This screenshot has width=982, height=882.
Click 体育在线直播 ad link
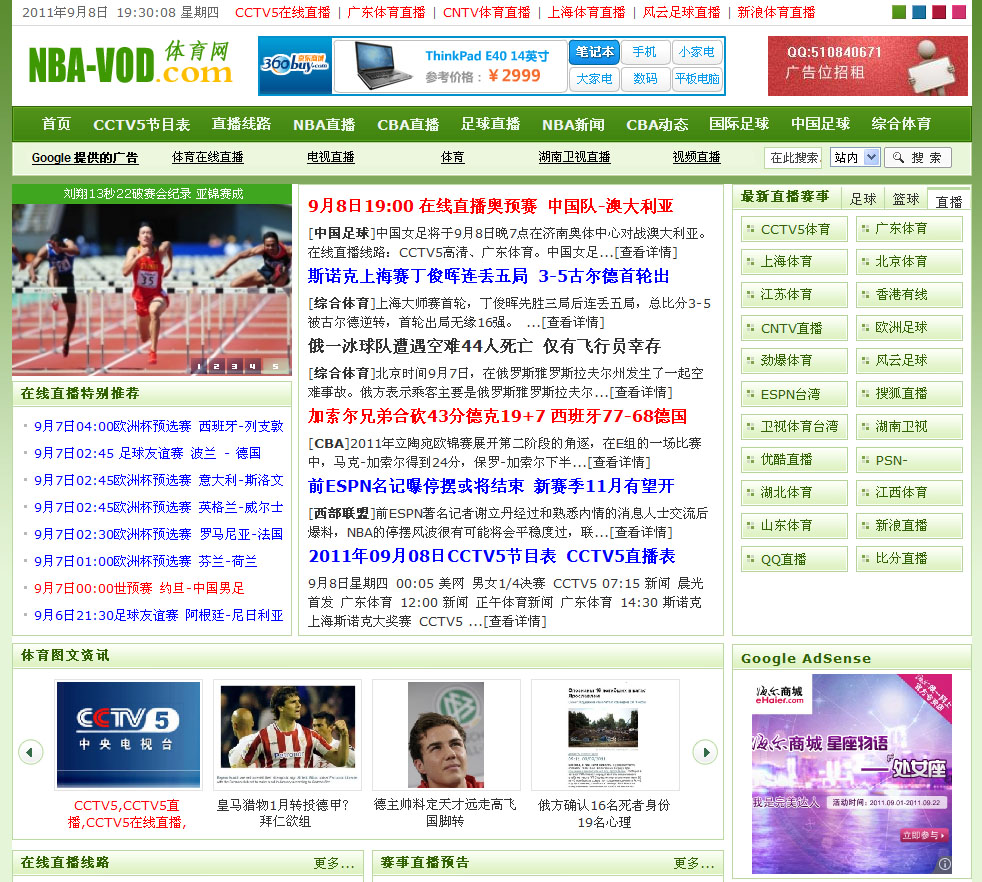208,157
